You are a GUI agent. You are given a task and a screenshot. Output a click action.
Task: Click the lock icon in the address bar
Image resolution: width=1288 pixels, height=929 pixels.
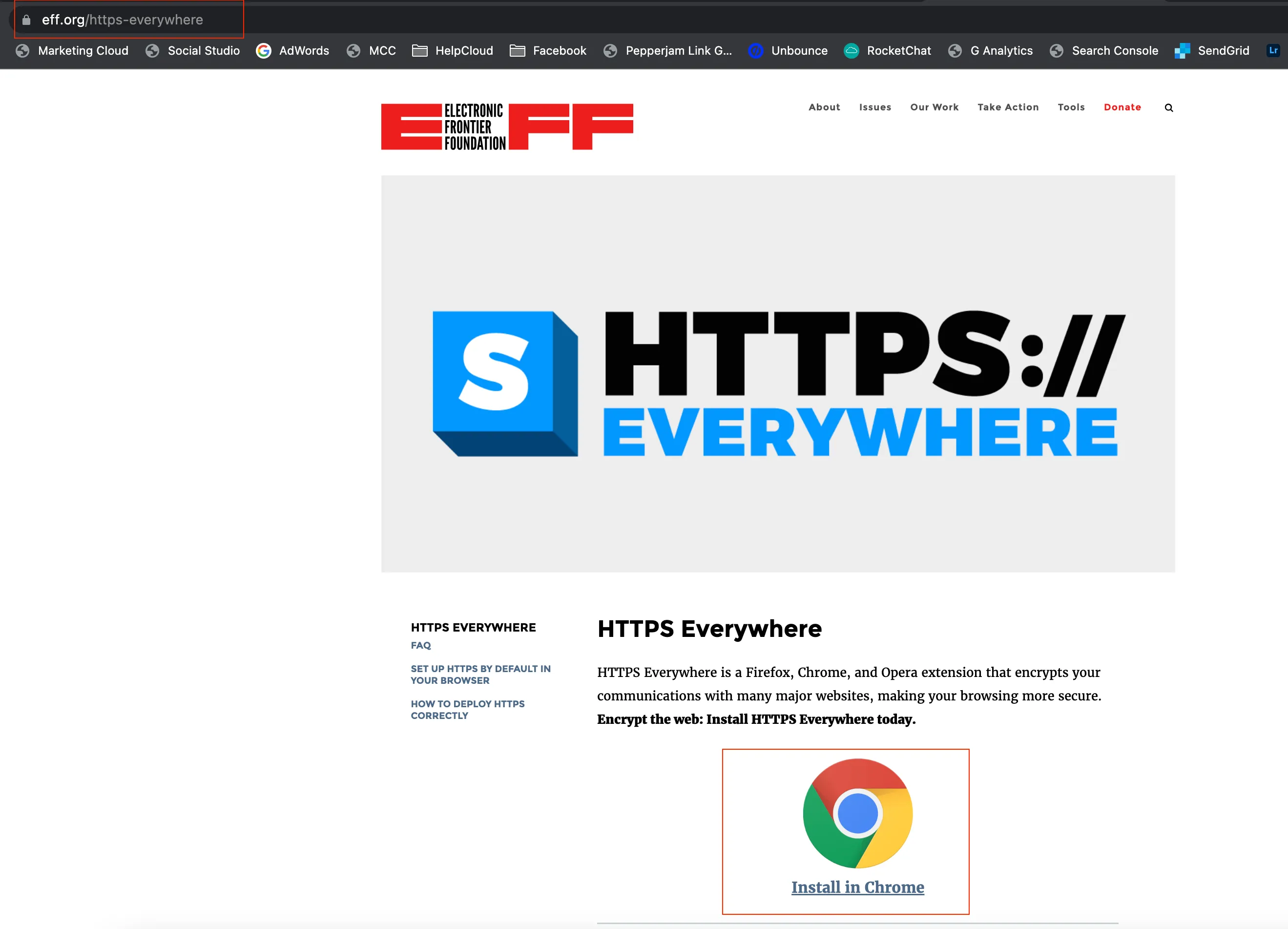tap(26, 20)
